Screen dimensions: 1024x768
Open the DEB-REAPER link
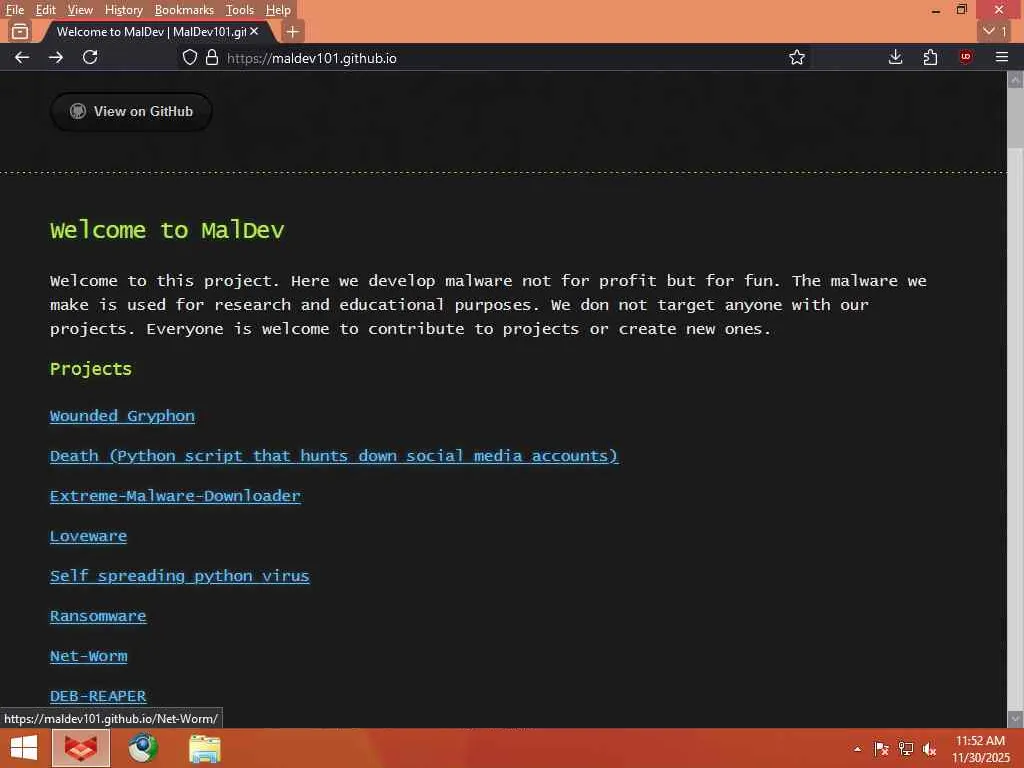[x=98, y=696]
